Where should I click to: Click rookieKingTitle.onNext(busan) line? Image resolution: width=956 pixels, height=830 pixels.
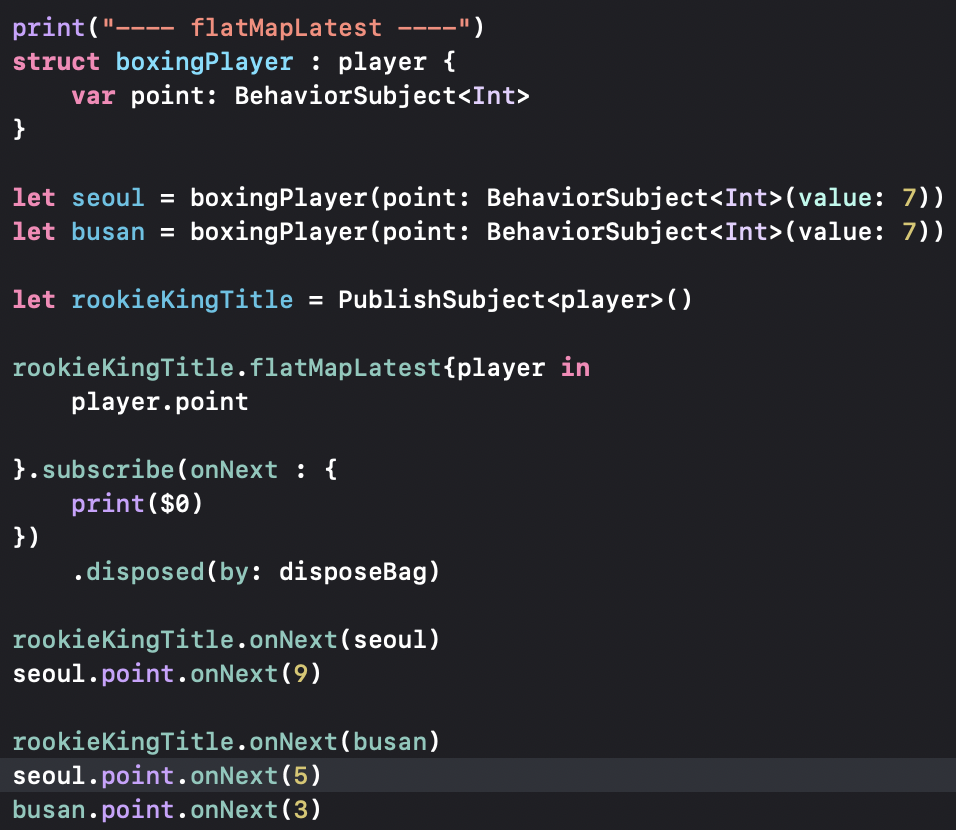pos(226,742)
